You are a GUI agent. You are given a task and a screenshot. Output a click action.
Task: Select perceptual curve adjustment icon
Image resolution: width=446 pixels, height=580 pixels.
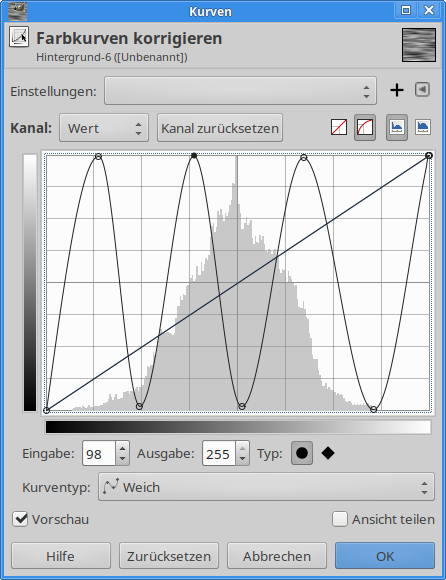pyautogui.click(x=365, y=128)
